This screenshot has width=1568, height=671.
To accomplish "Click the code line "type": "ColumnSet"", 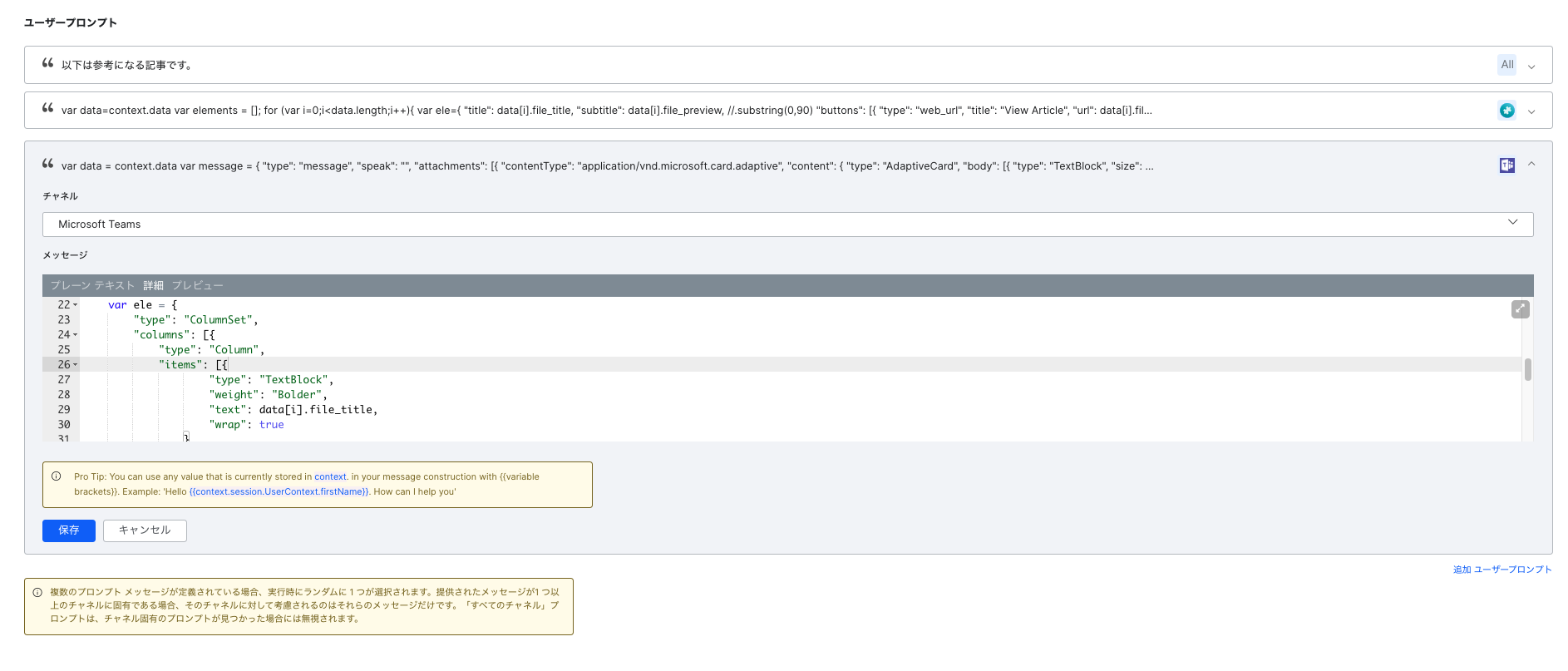I will click(196, 320).
